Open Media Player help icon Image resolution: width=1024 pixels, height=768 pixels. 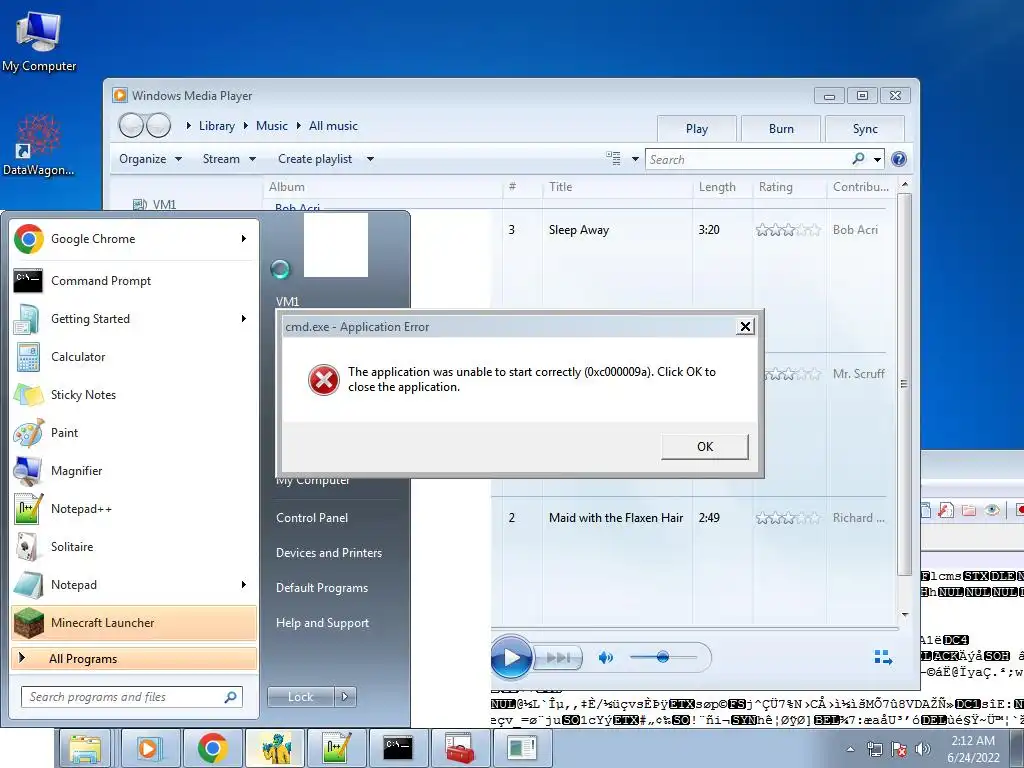899,159
